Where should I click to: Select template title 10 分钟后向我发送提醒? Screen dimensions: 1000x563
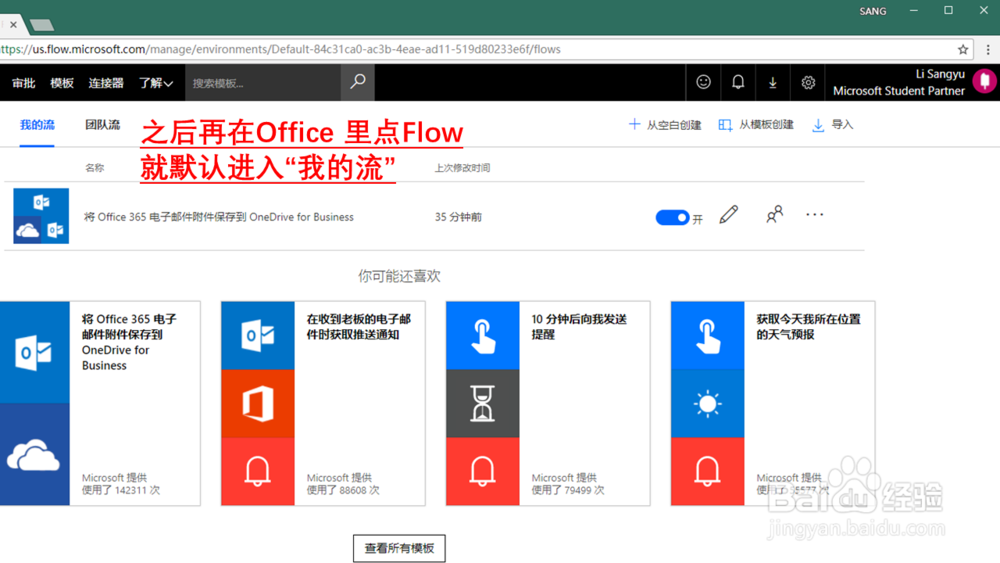[x=579, y=326]
